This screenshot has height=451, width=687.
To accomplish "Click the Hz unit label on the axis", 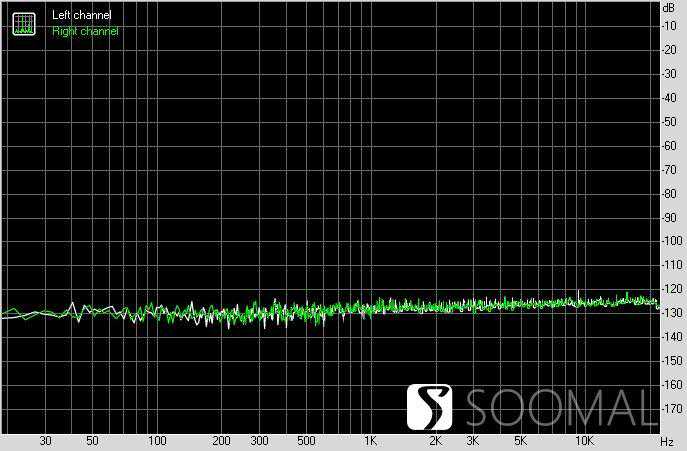I will click(667, 441).
